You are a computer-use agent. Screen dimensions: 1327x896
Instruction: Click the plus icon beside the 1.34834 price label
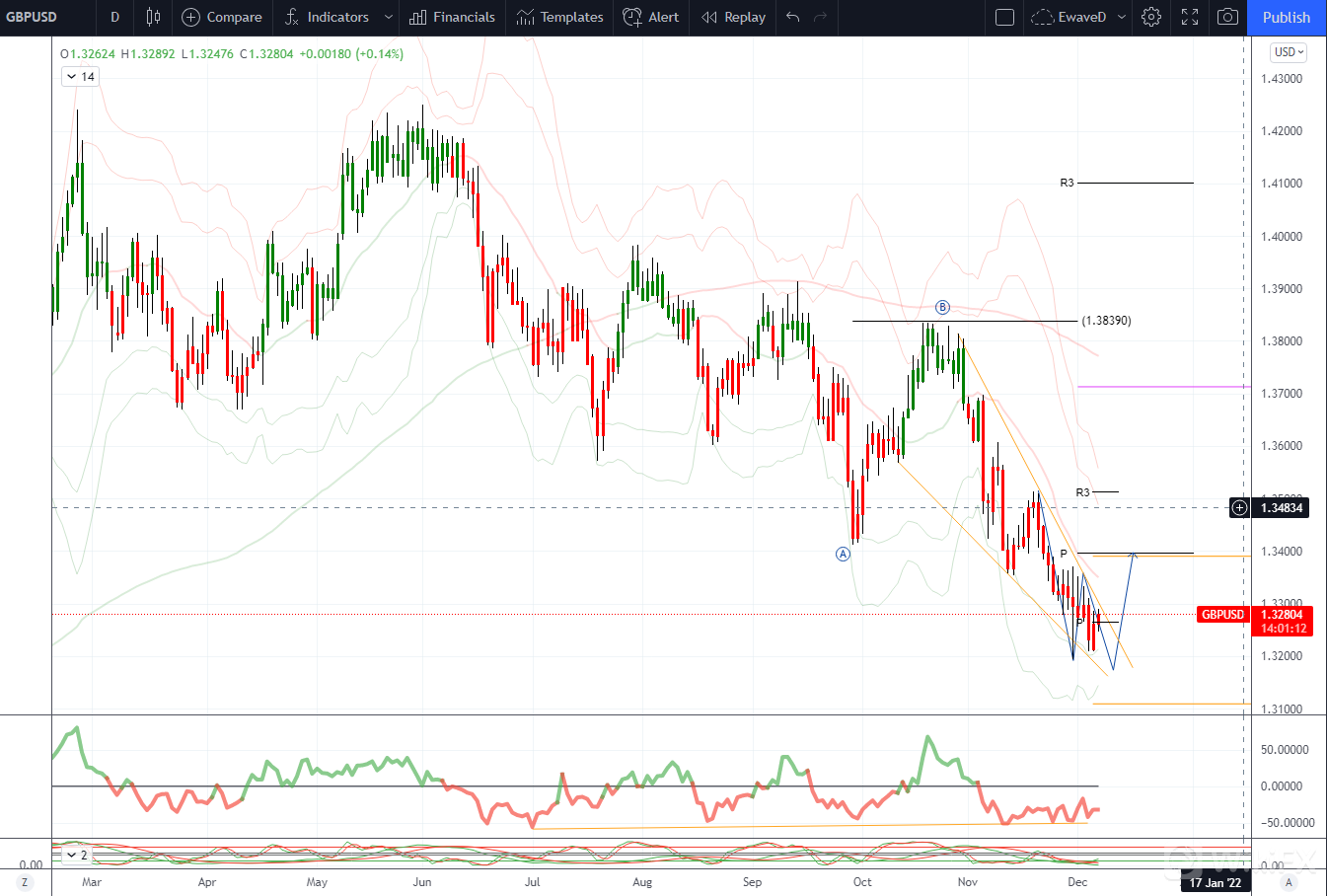(1240, 508)
